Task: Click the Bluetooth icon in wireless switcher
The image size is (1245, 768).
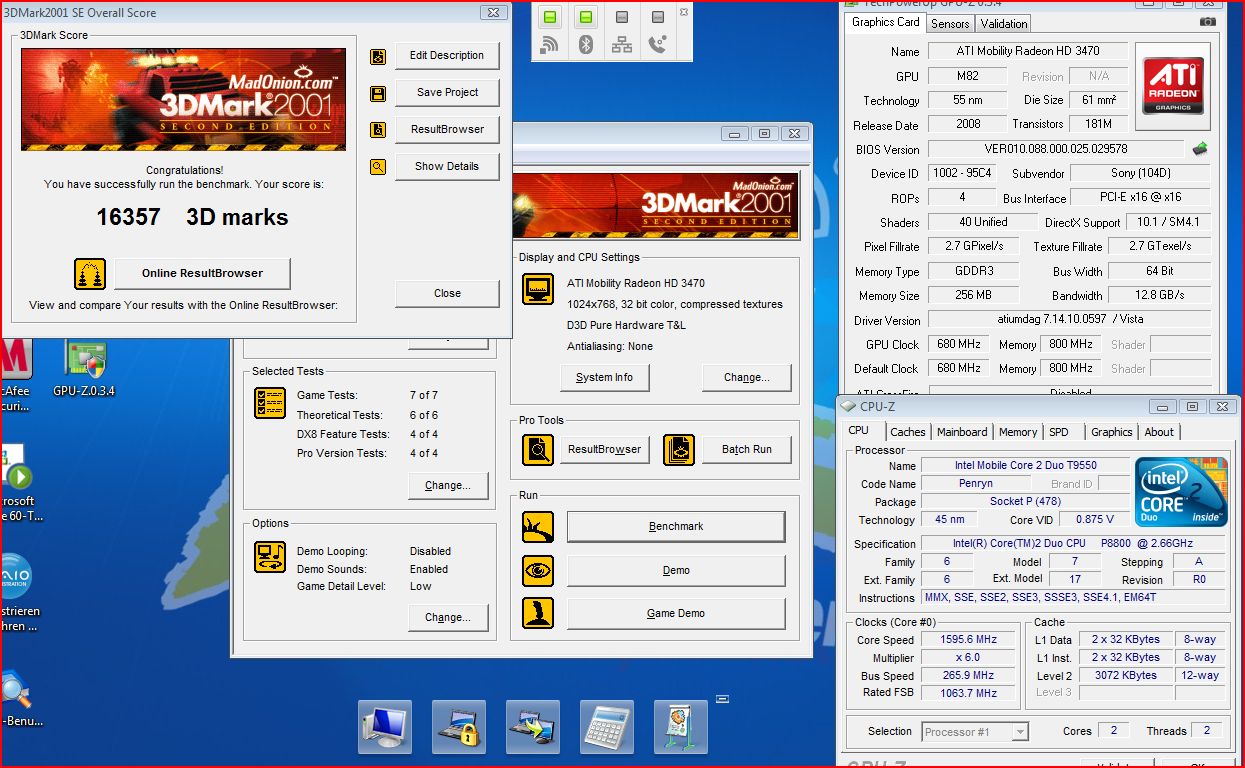Action: tap(586, 44)
